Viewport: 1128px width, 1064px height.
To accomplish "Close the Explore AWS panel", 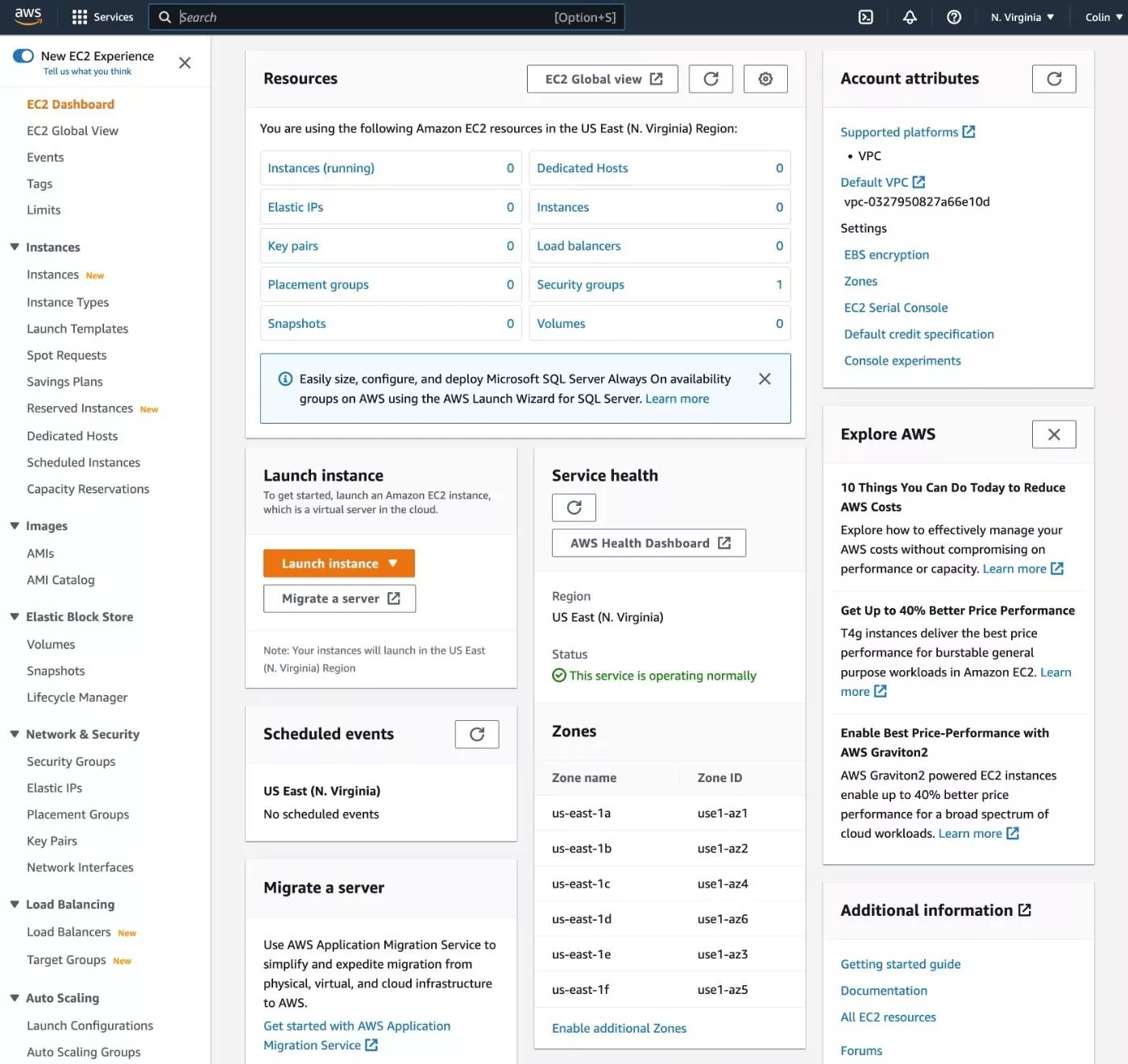I will (1054, 434).
